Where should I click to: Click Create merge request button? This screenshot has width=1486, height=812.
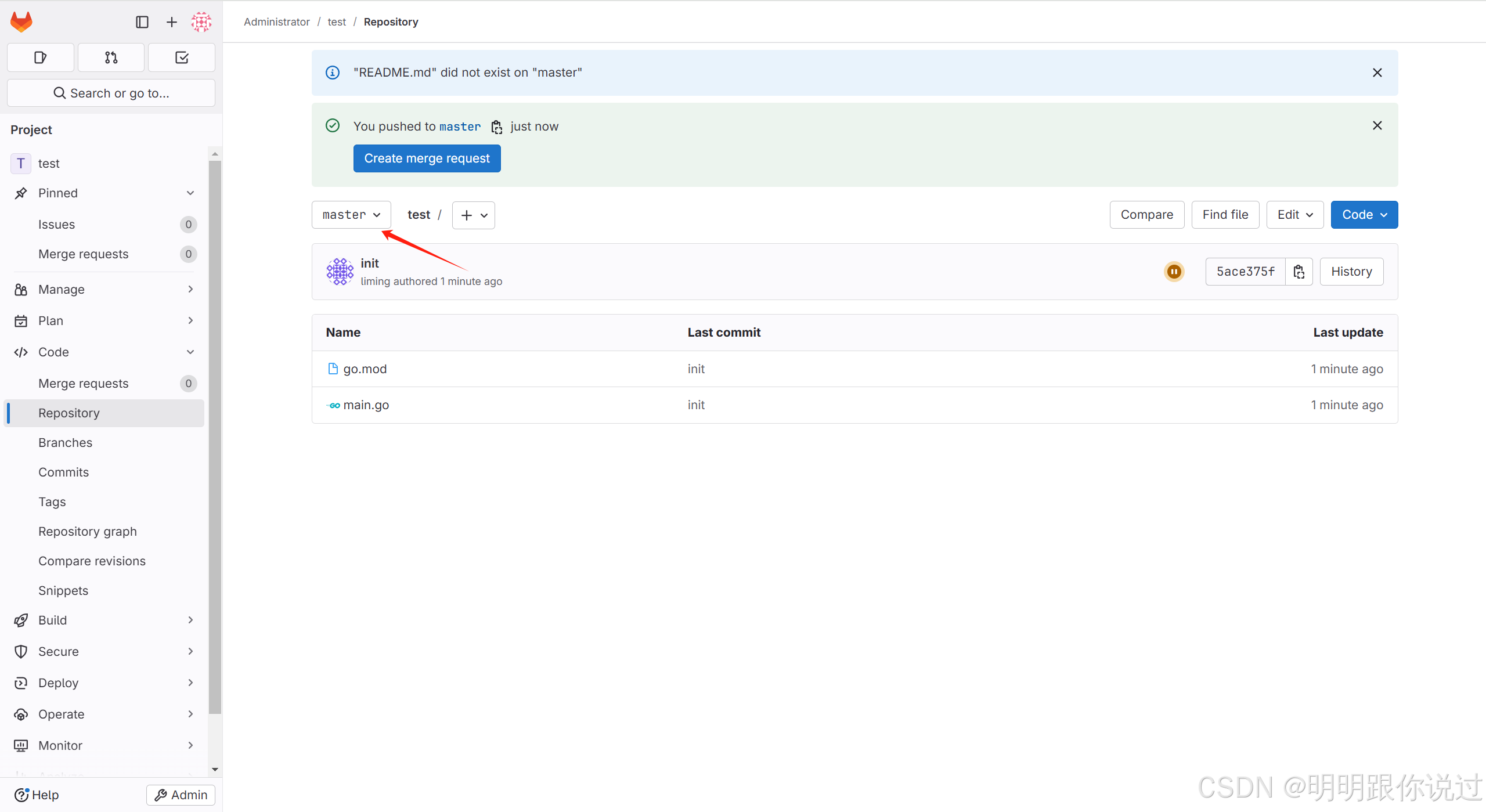[x=427, y=158]
